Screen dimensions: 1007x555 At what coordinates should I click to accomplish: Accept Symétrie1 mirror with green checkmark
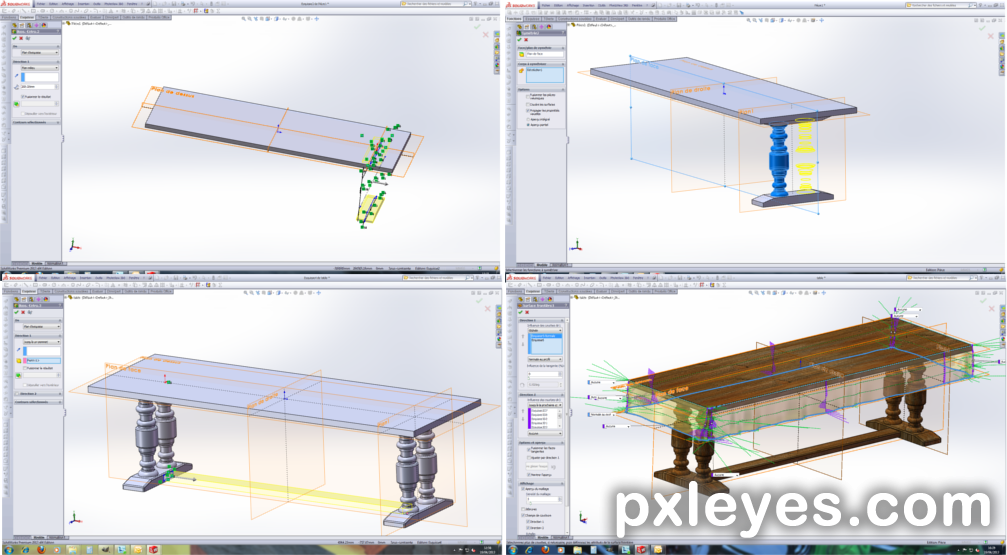pos(520,40)
